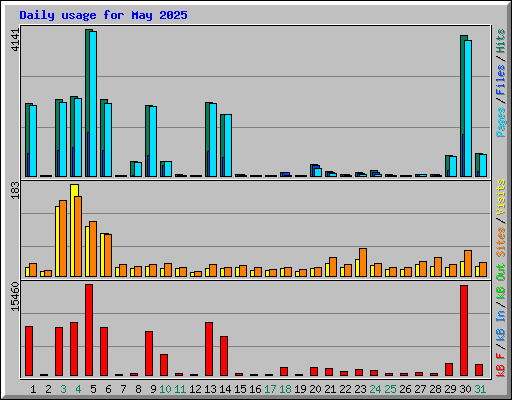
Task: Click the orange sites bar for day 23
Action: [x=363, y=262]
